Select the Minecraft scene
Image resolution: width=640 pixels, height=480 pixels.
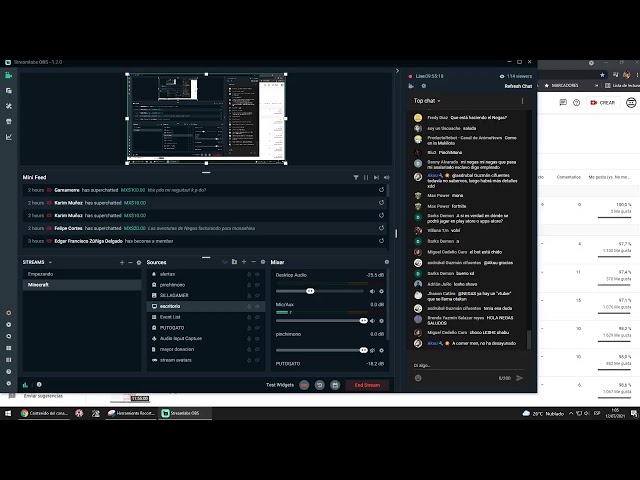coord(82,285)
